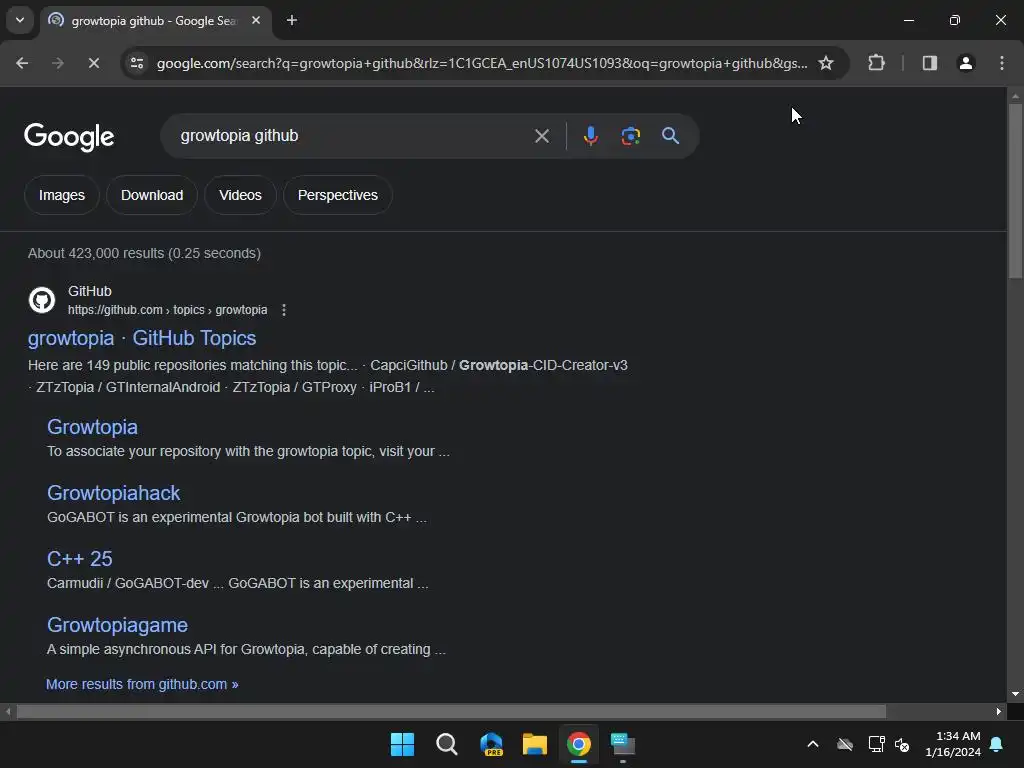Image resolution: width=1024 pixels, height=768 pixels.
Task: Filter results by Videos
Action: click(x=240, y=195)
